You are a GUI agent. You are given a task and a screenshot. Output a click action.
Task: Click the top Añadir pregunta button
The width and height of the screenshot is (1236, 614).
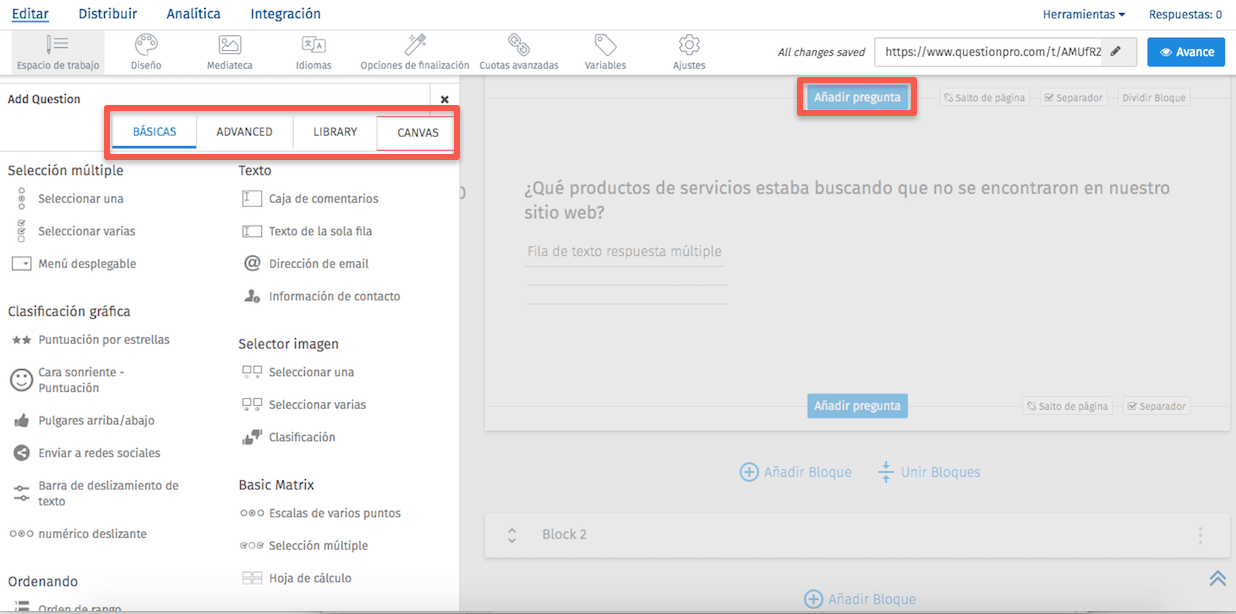click(857, 98)
